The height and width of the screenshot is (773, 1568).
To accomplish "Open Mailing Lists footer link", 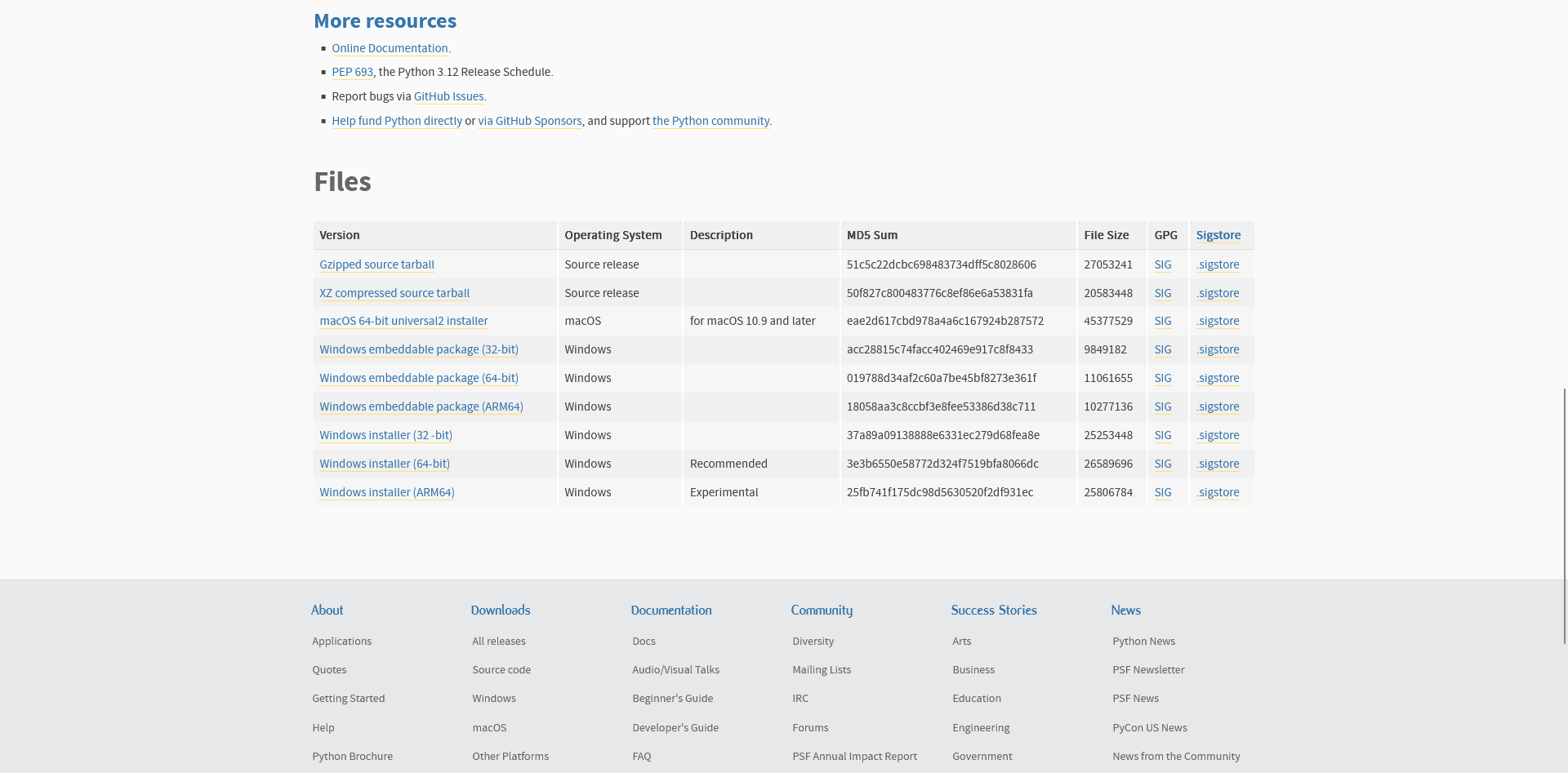I will 822,669.
